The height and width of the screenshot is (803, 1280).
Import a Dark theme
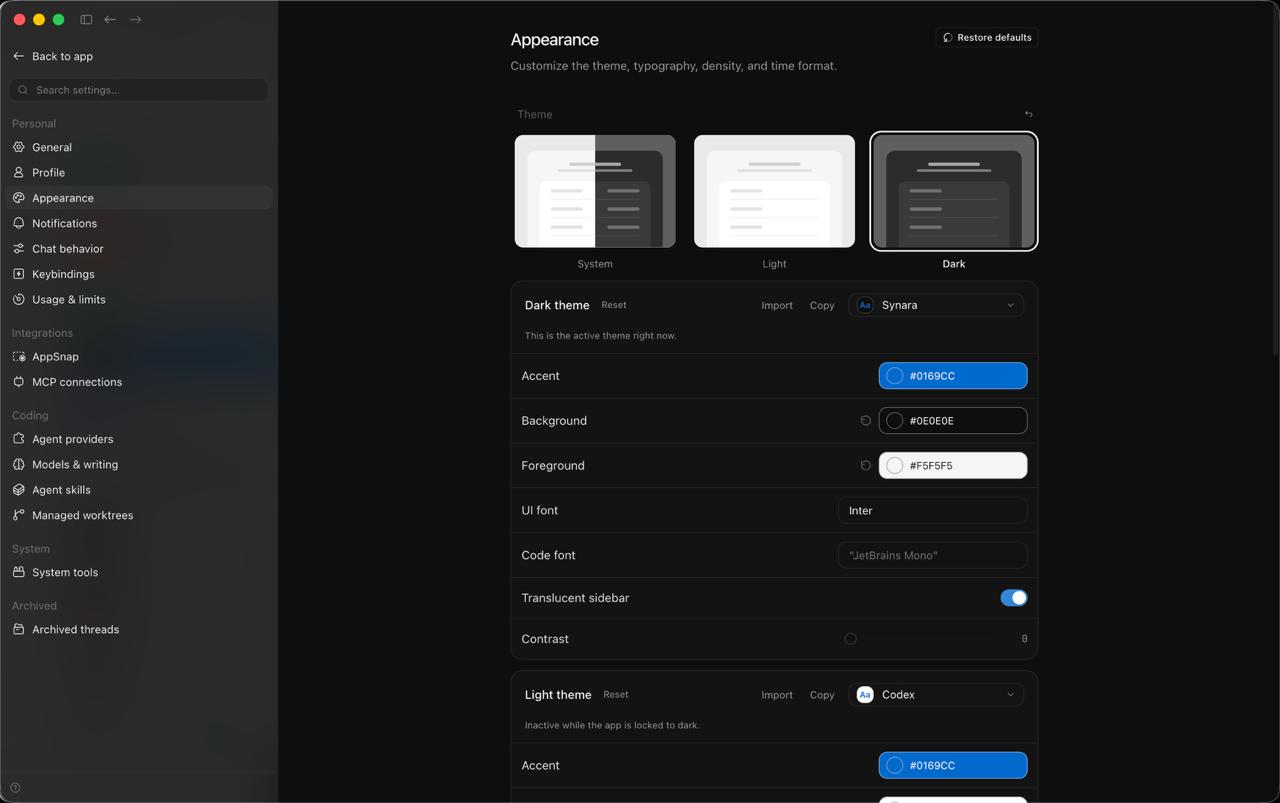(x=777, y=305)
